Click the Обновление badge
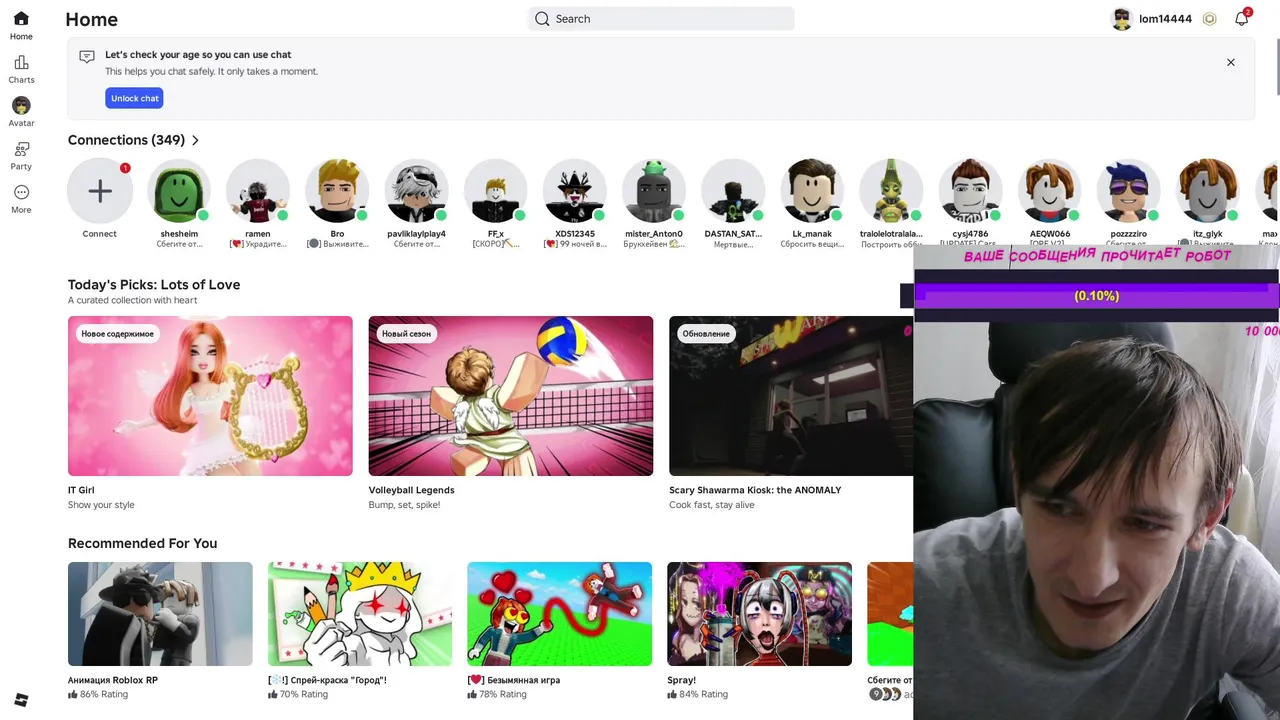Viewport: 1280px width, 720px height. 706,334
